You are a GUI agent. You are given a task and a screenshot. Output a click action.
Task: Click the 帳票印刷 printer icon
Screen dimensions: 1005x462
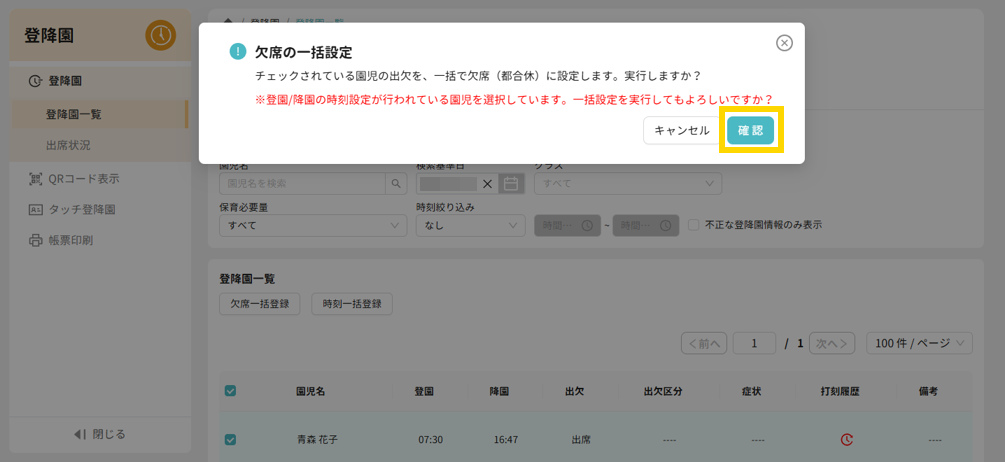pos(36,241)
